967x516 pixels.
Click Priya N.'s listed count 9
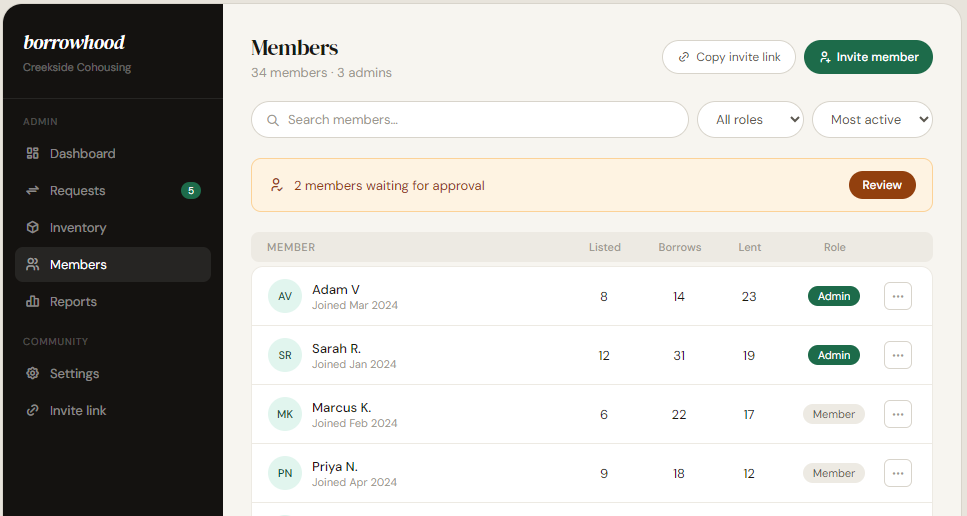pyautogui.click(x=604, y=473)
